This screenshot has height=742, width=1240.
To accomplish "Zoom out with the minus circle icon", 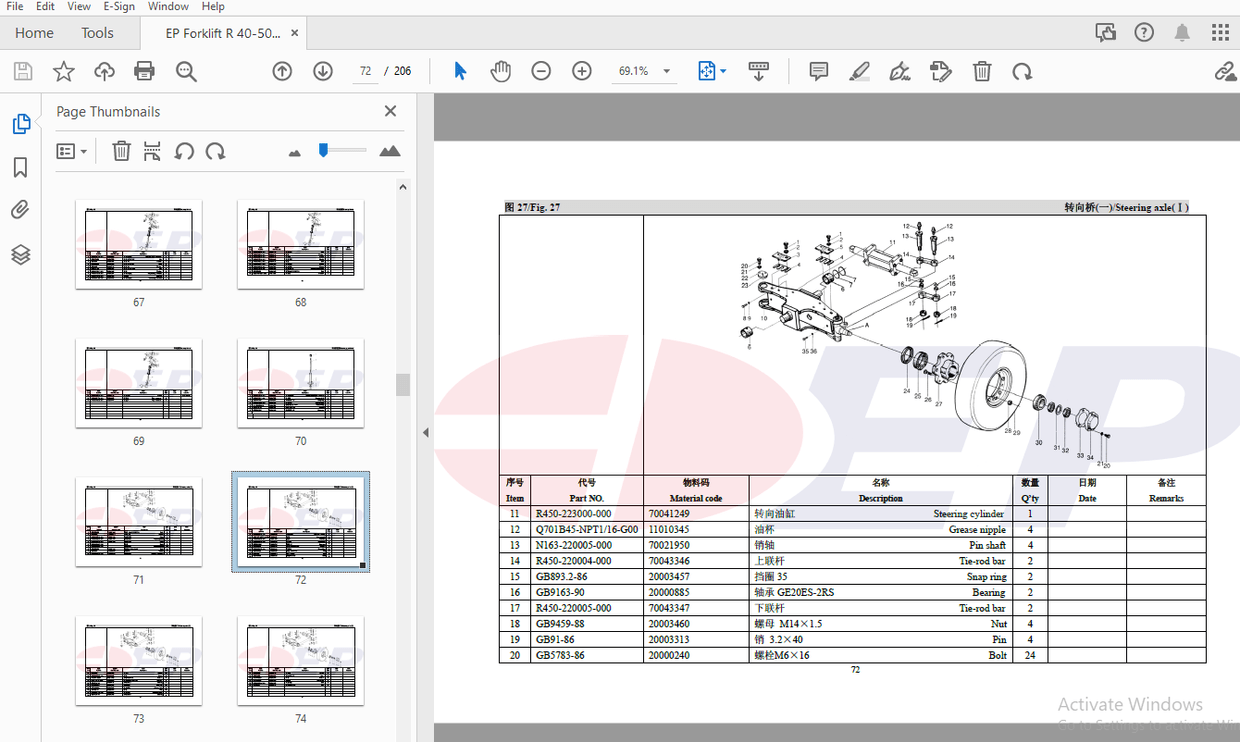I will [x=541, y=71].
